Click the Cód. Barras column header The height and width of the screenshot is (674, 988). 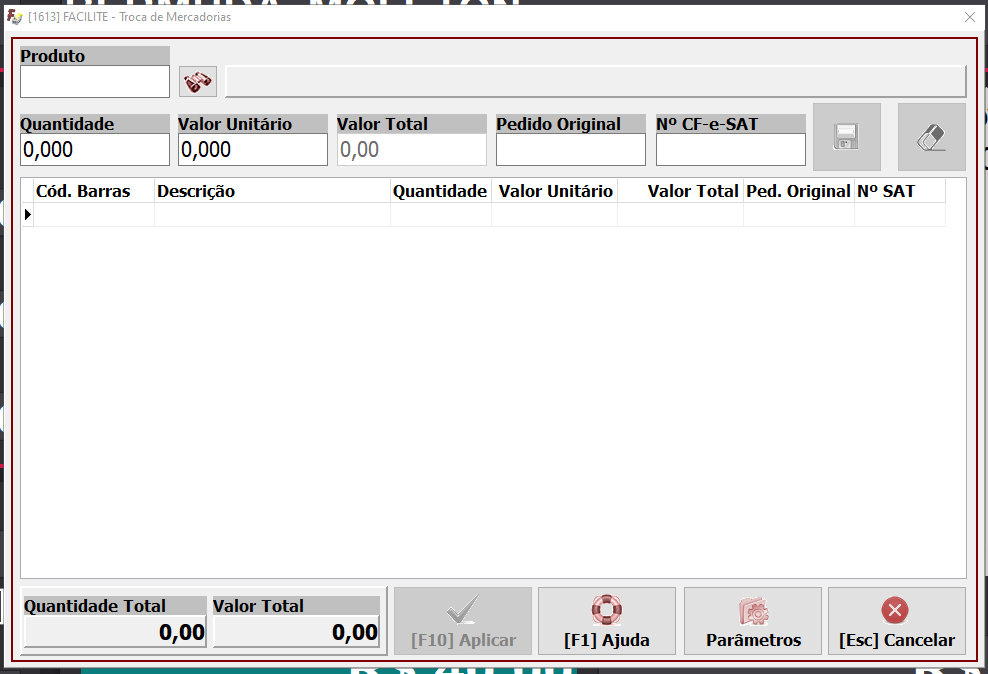coord(94,191)
